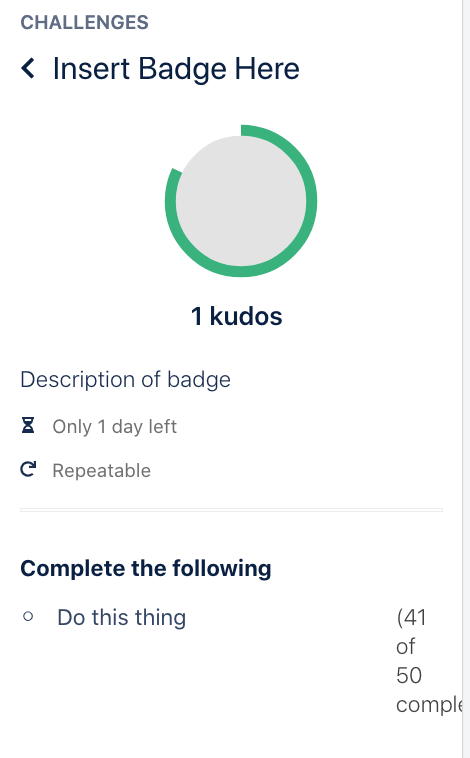Click the hourglass time-remaining icon

click(28, 426)
